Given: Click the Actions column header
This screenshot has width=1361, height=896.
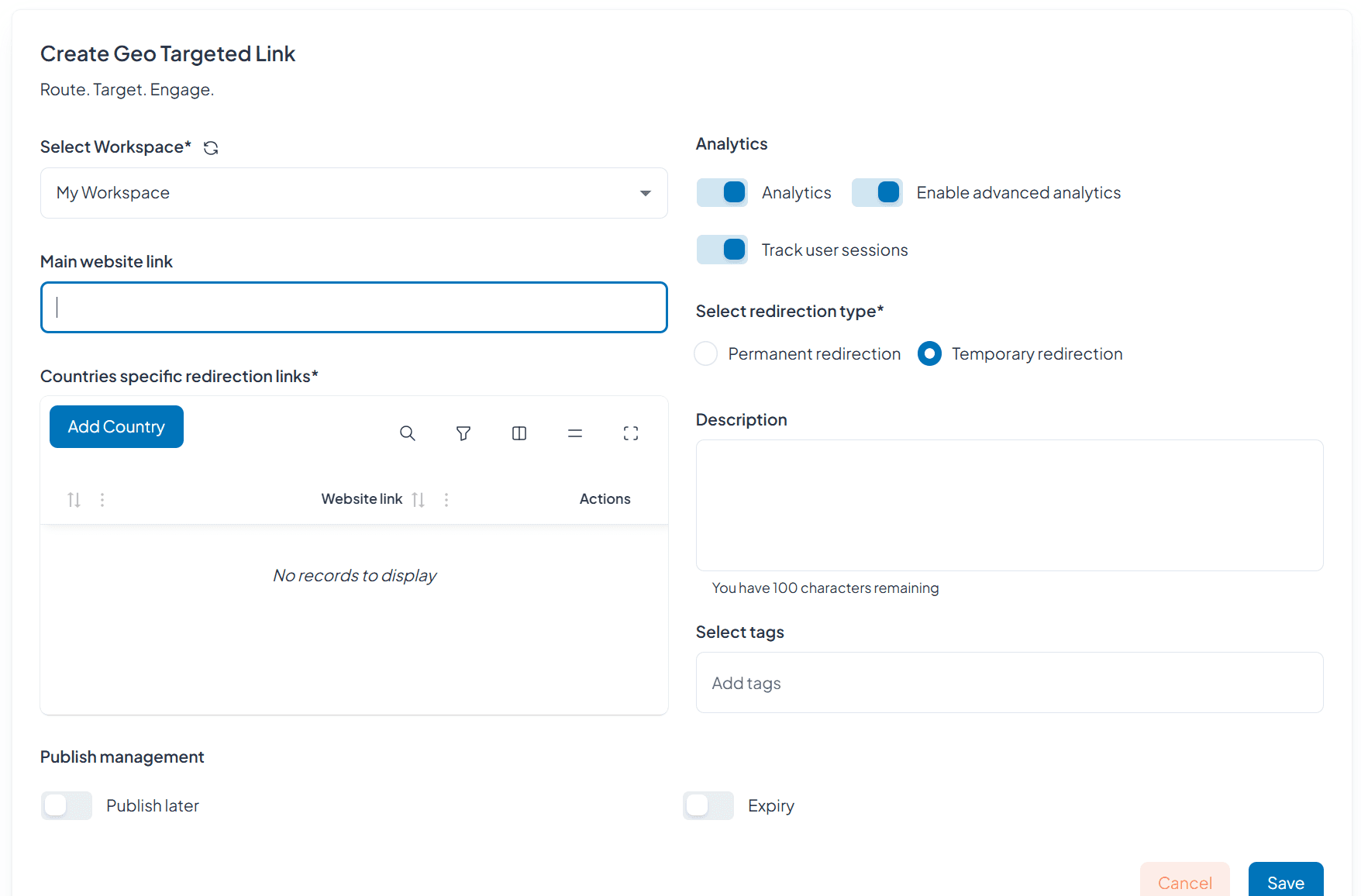Looking at the screenshot, I should pyautogui.click(x=605, y=499).
